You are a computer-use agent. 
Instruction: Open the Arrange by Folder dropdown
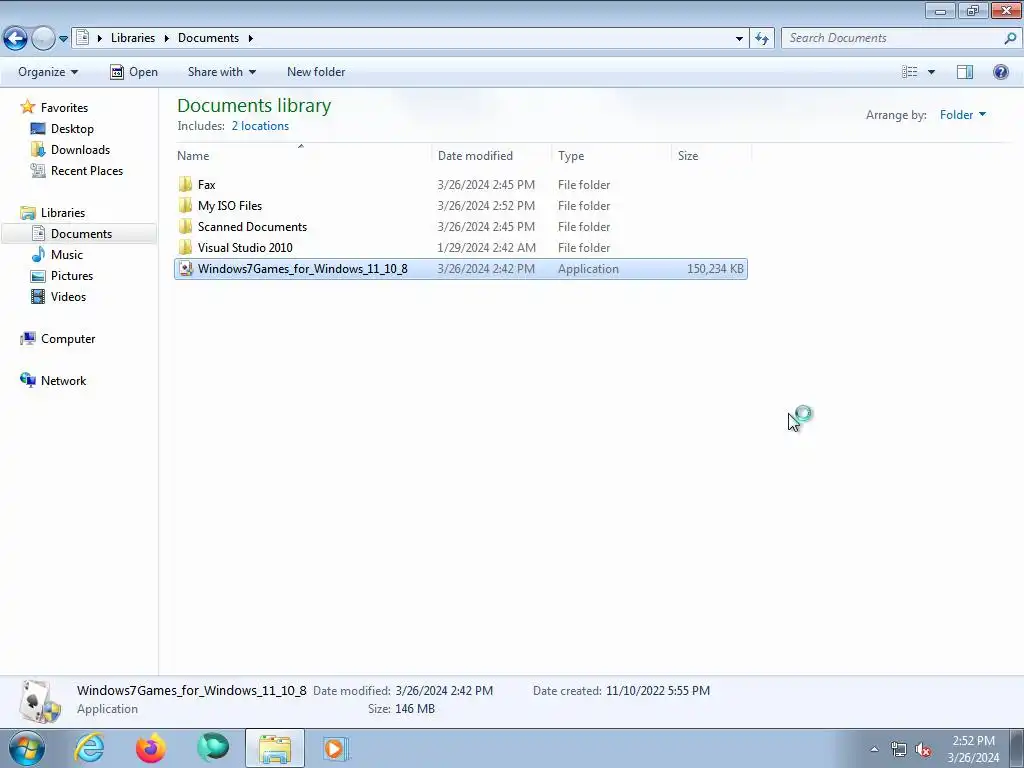click(963, 115)
